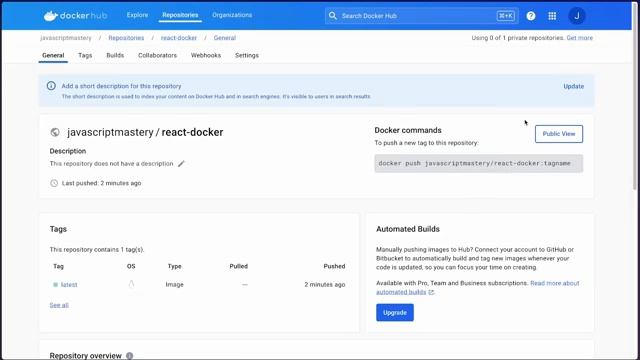Screen dimensions: 640x360
Task: Click the Get more link
Action: pos(580,38)
